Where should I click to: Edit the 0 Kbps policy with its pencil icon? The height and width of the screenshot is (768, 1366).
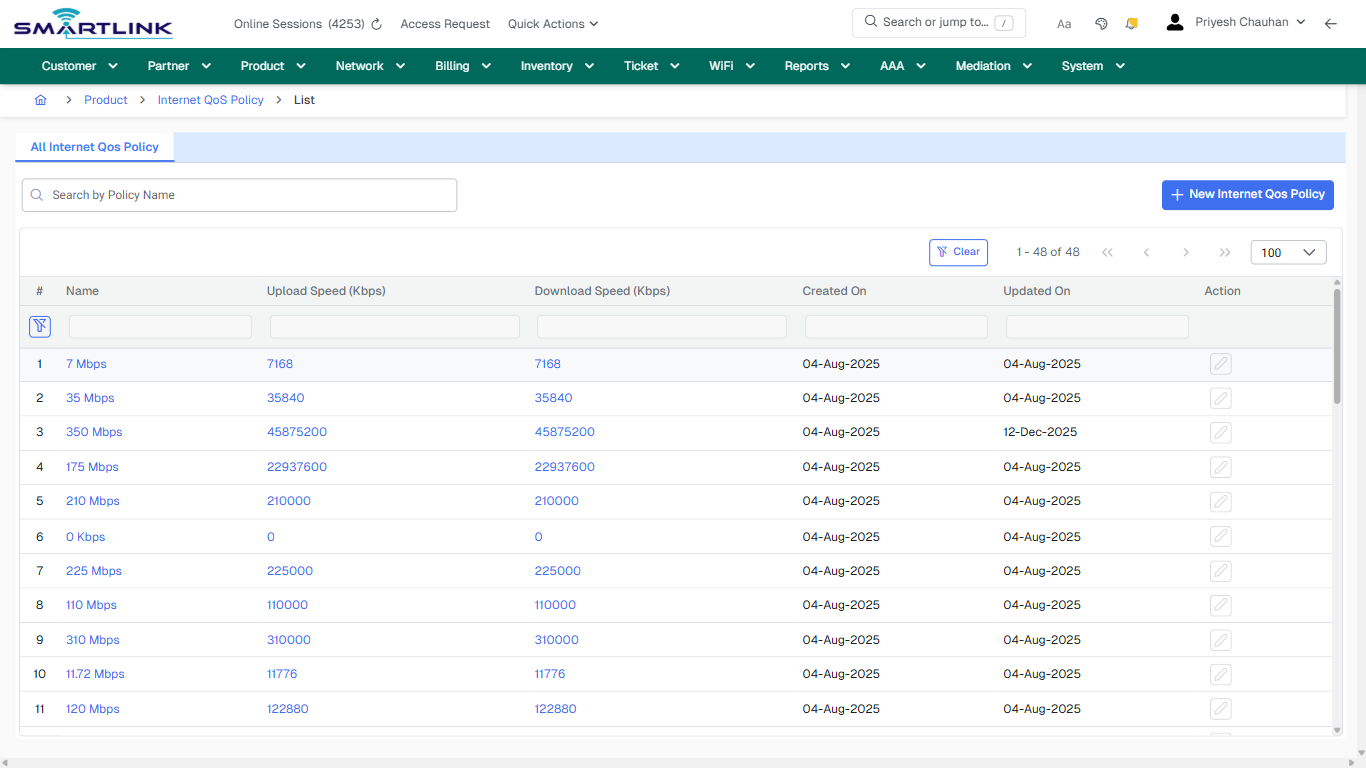pyautogui.click(x=1220, y=536)
